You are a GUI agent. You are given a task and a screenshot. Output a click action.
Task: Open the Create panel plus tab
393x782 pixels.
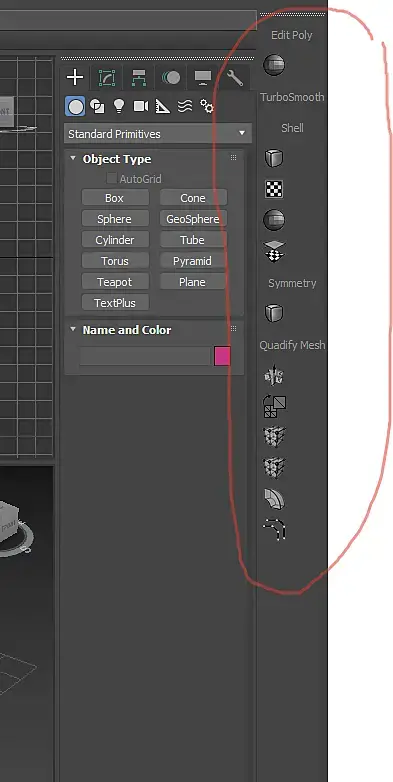[x=75, y=77]
